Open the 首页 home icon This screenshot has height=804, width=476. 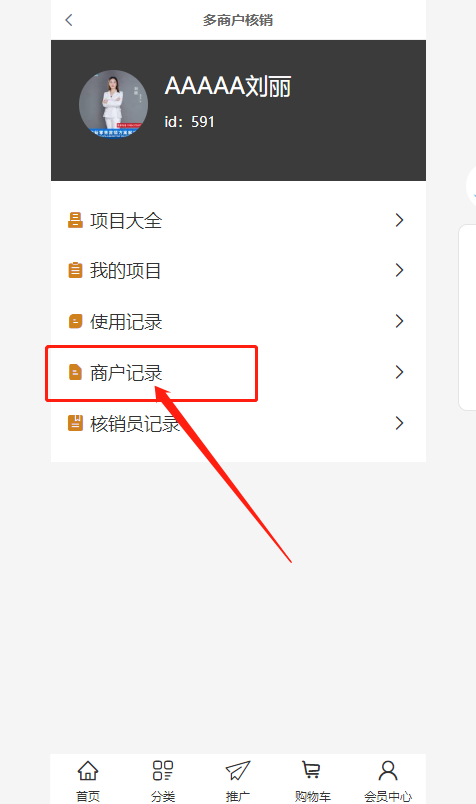(88, 770)
